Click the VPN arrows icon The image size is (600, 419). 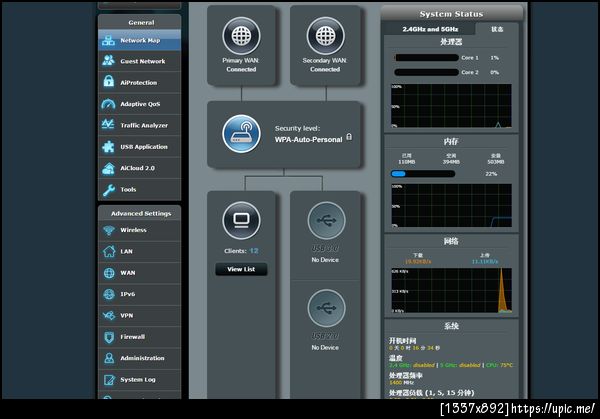109,315
